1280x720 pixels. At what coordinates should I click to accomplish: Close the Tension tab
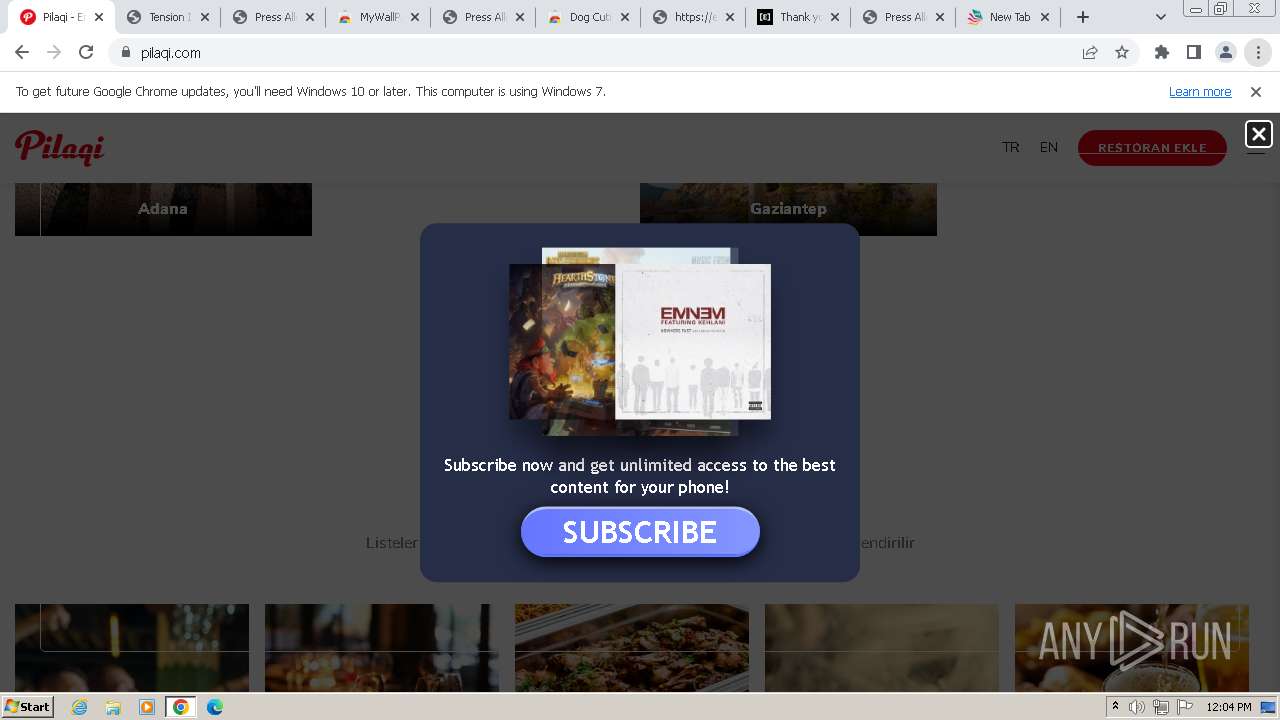point(204,17)
